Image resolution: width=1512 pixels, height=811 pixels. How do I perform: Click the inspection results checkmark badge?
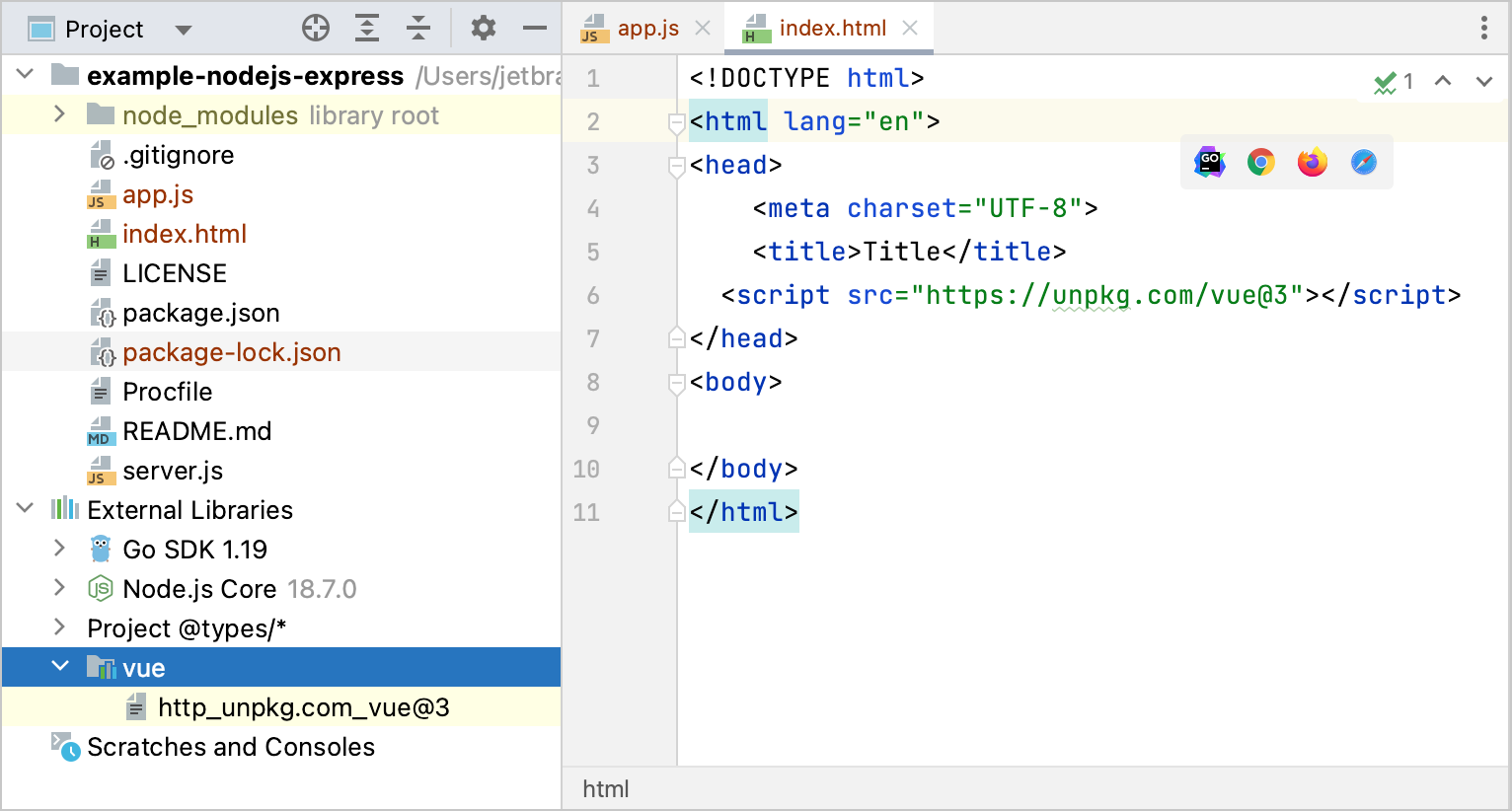coord(1385,81)
